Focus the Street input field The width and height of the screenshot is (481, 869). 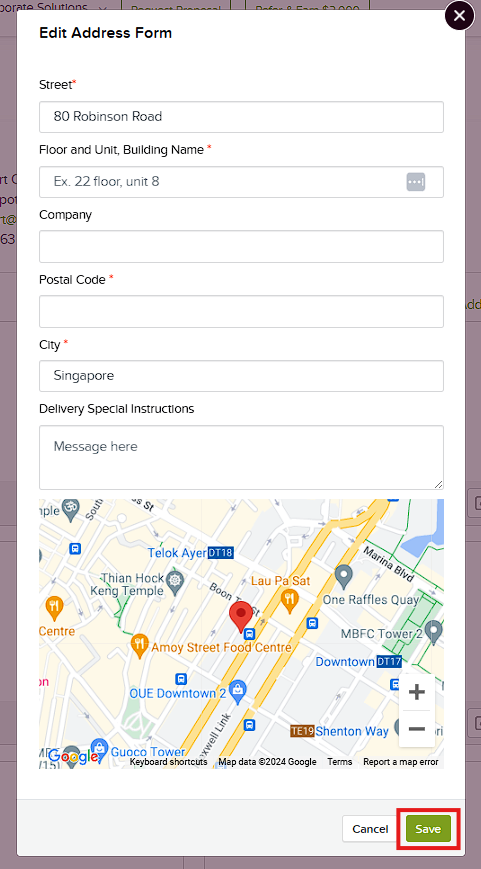[x=241, y=117]
